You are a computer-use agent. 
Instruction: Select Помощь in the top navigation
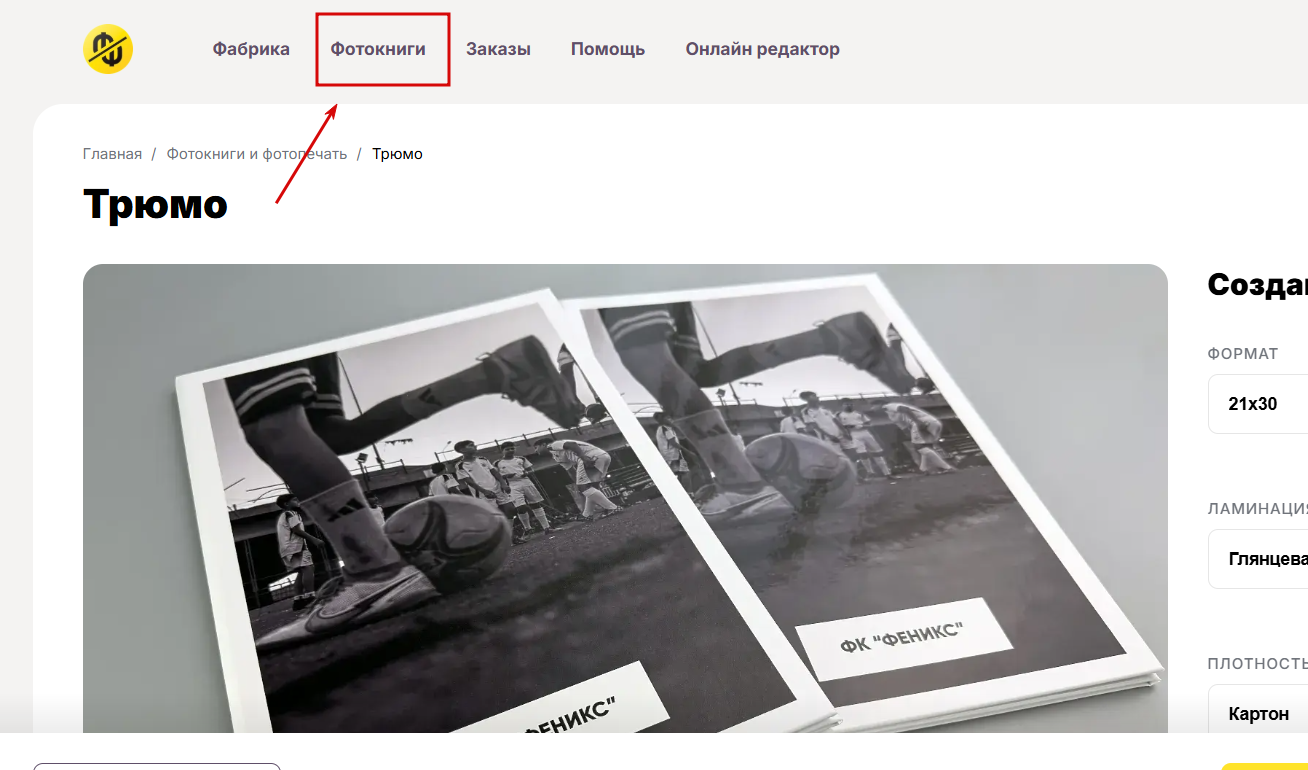tap(608, 49)
